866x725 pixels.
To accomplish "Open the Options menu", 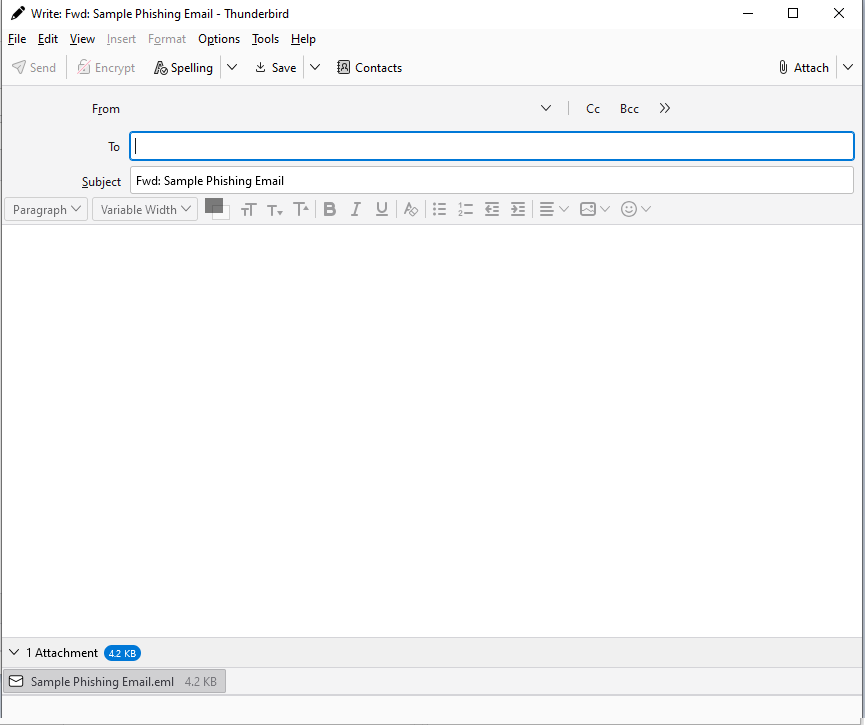I will (218, 39).
